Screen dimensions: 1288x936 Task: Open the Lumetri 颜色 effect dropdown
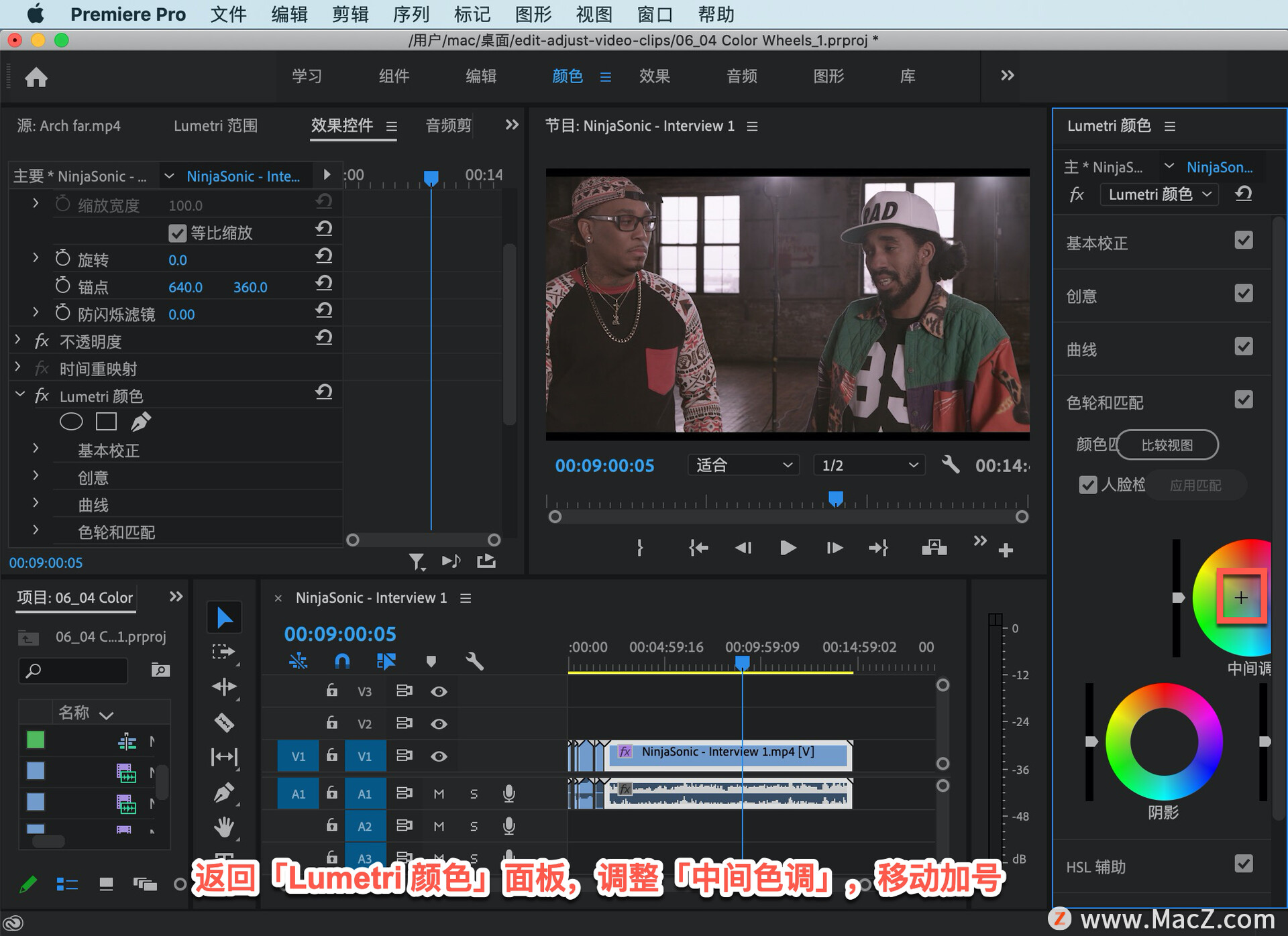[1159, 194]
